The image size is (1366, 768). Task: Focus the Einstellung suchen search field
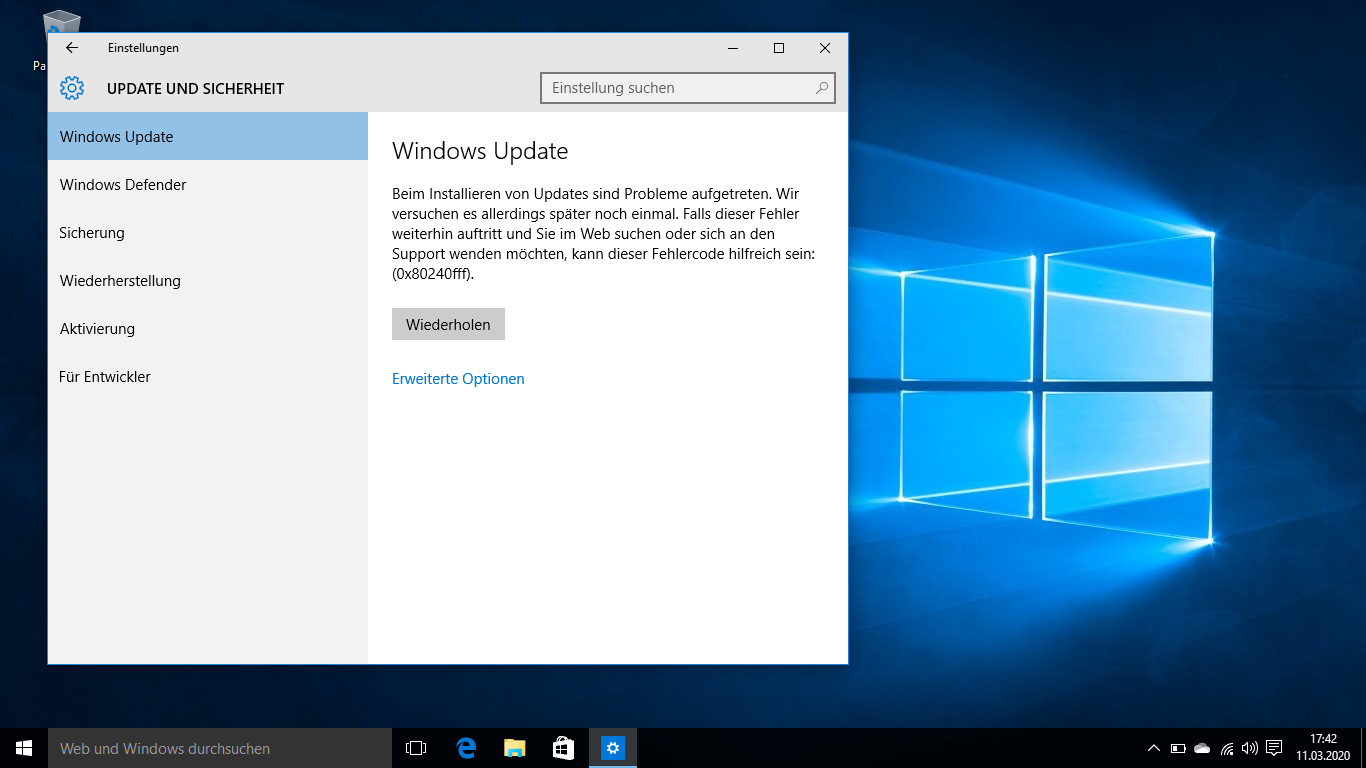coord(688,88)
